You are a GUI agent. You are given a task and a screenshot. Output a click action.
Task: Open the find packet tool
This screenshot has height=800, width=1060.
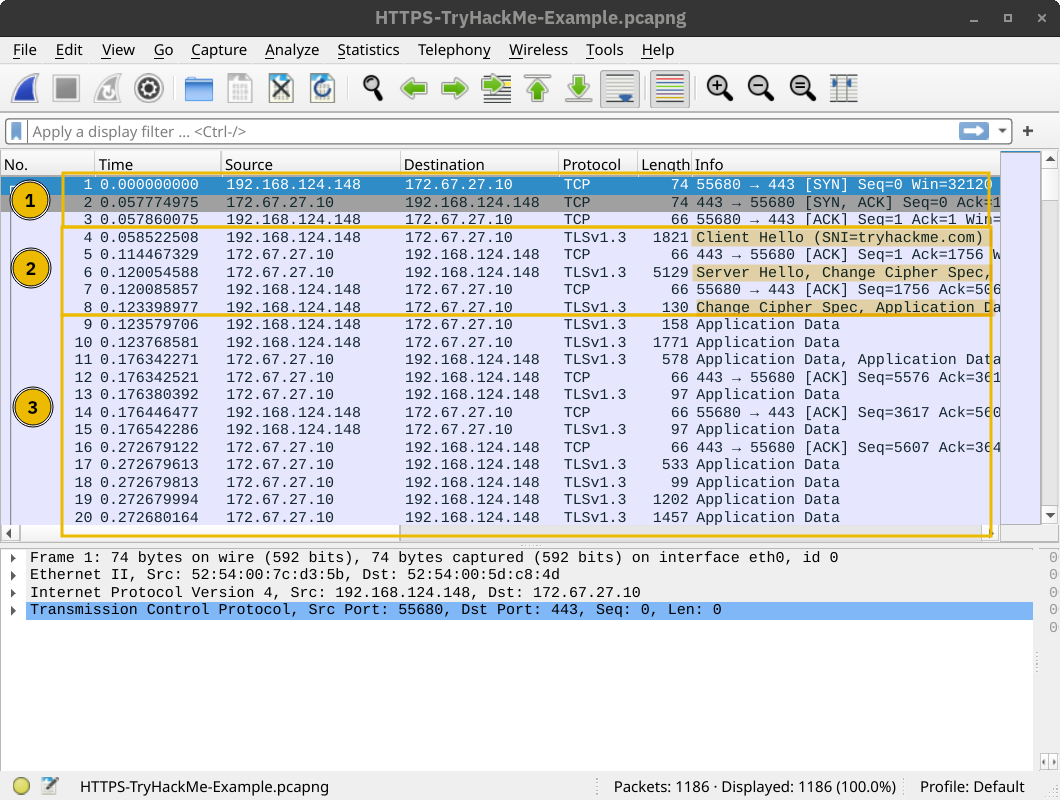click(x=370, y=88)
